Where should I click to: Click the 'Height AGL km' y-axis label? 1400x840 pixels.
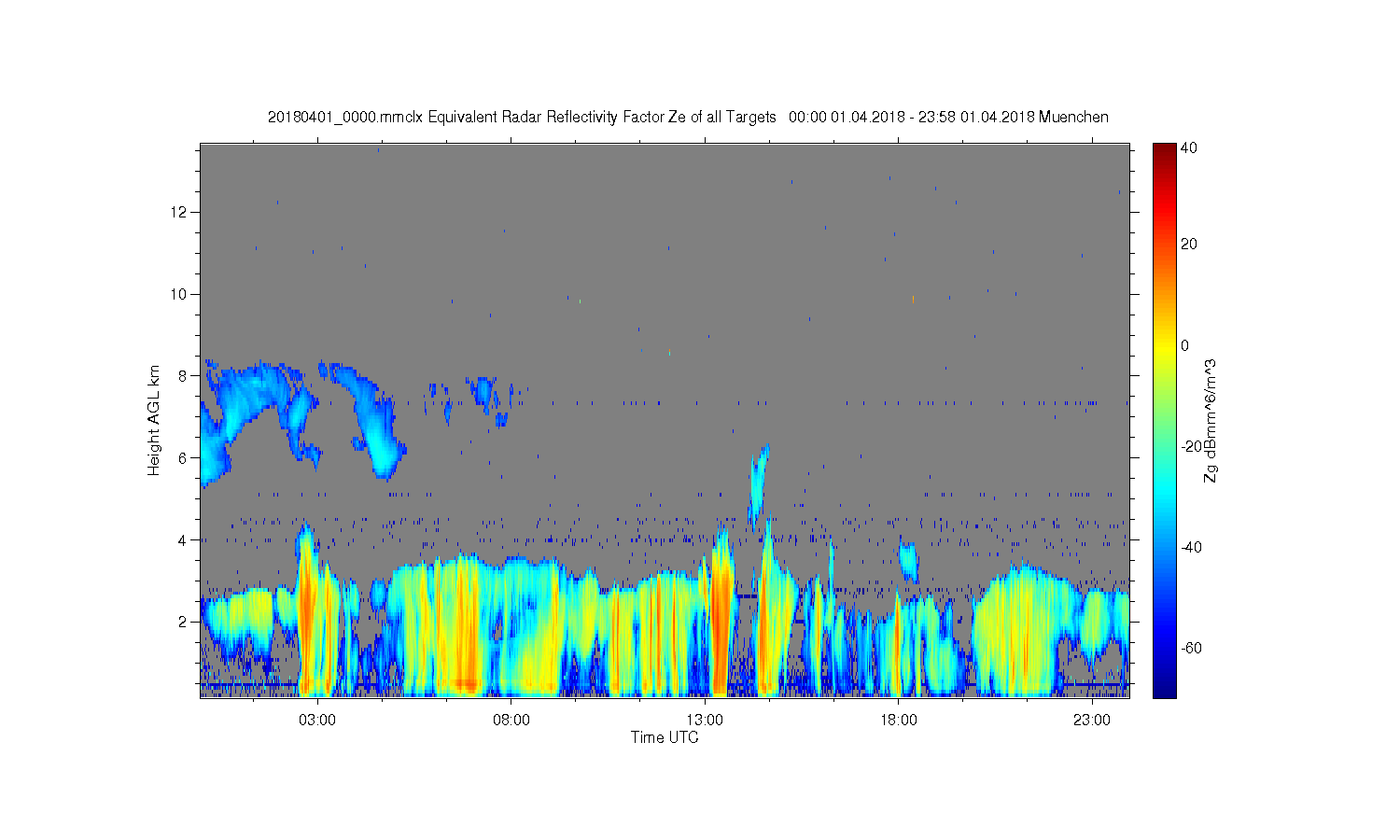(154, 420)
